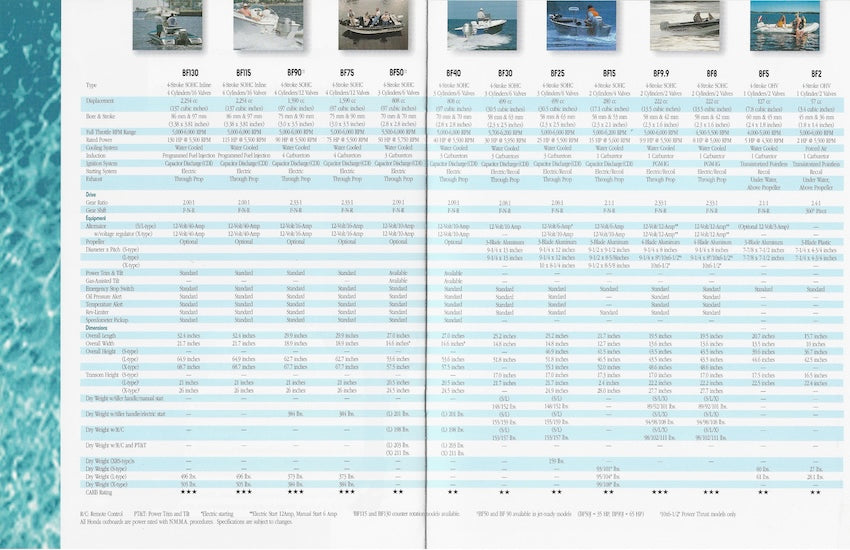Click the "R/C: Remote Control" footnote
The image size is (850, 550).
(101, 514)
